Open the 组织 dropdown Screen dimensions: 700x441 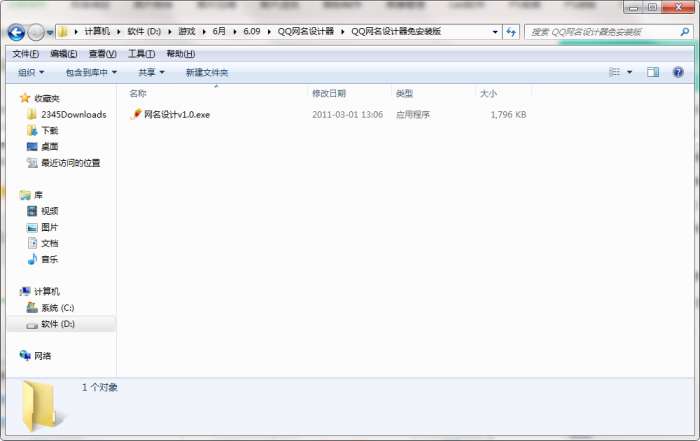31,72
